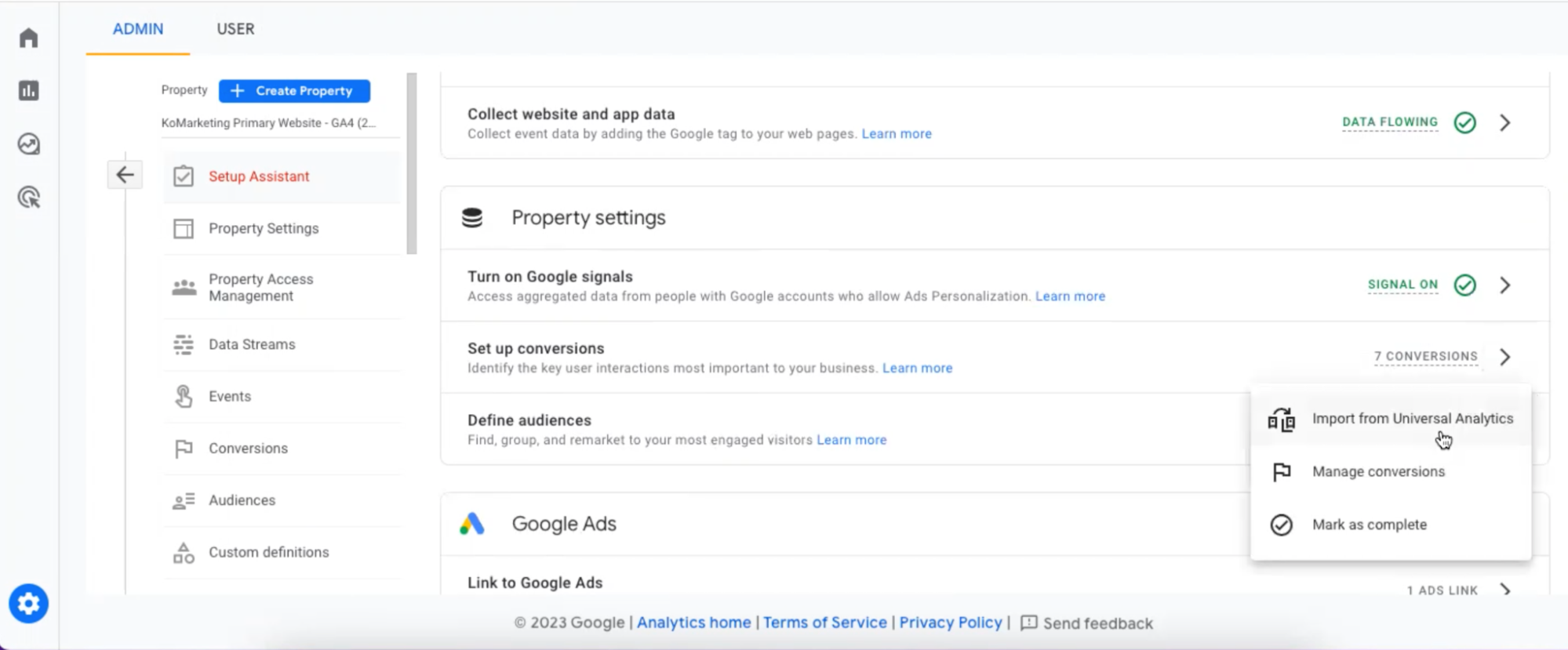The width and height of the screenshot is (1568, 650).
Task: Open Property Access Management in sidebar
Action: coord(282,288)
